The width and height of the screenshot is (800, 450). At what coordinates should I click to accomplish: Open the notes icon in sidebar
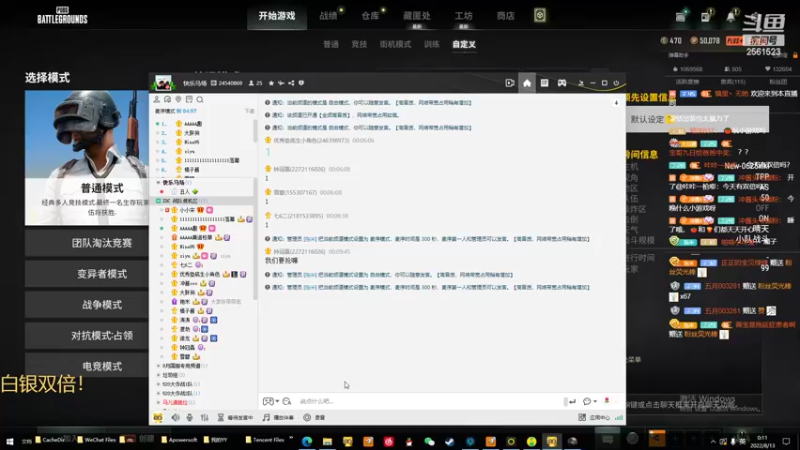point(189,99)
